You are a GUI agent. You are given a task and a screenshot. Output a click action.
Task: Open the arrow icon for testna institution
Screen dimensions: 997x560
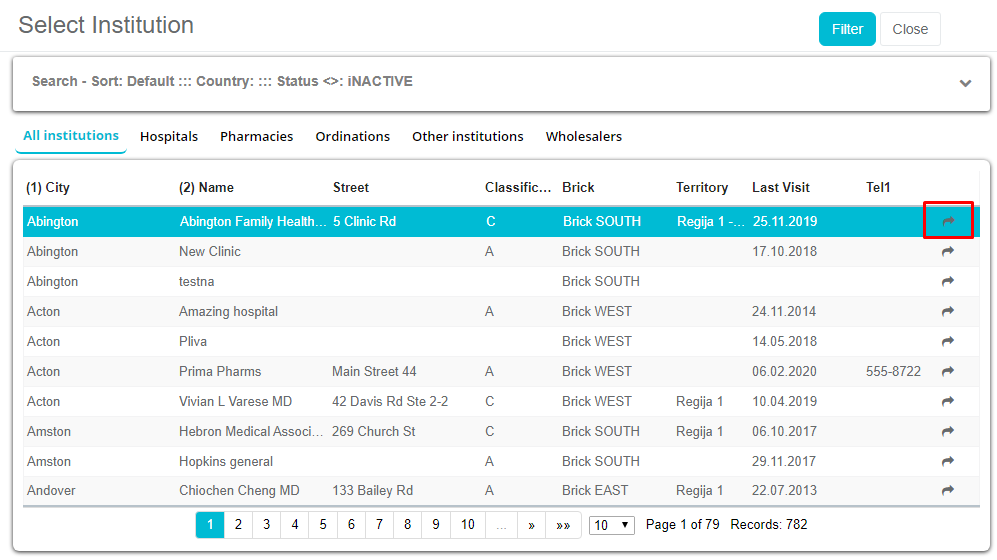(948, 281)
